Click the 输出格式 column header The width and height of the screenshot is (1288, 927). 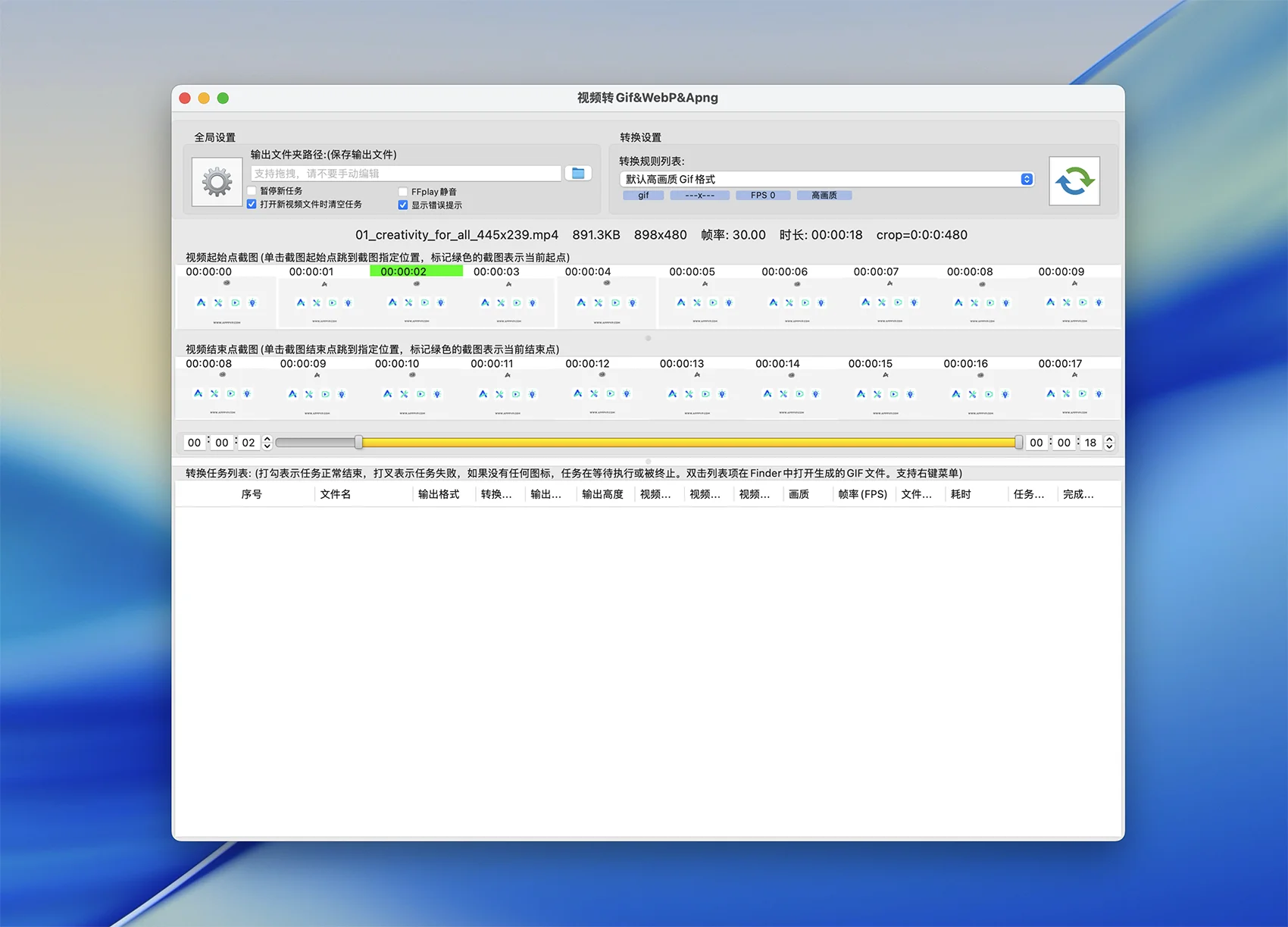click(439, 494)
